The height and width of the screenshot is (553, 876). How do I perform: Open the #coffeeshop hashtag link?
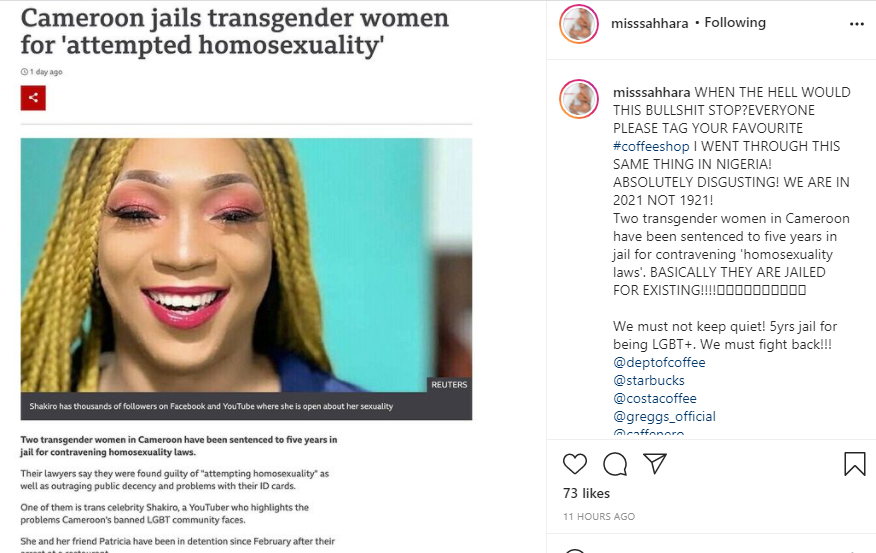point(651,146)
